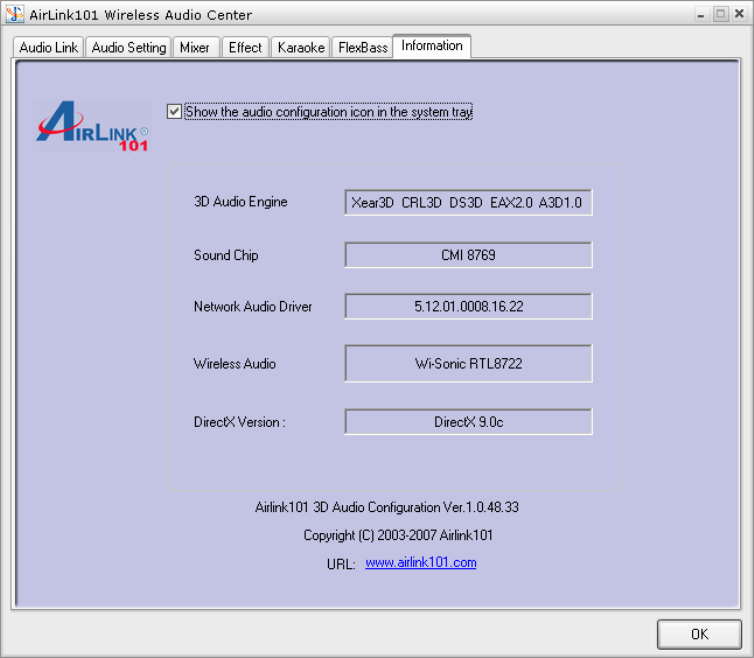The height and width of the screenshot is (658, 754).
Task: Click the DirectX 9.0c field
Action: point(468,422)
